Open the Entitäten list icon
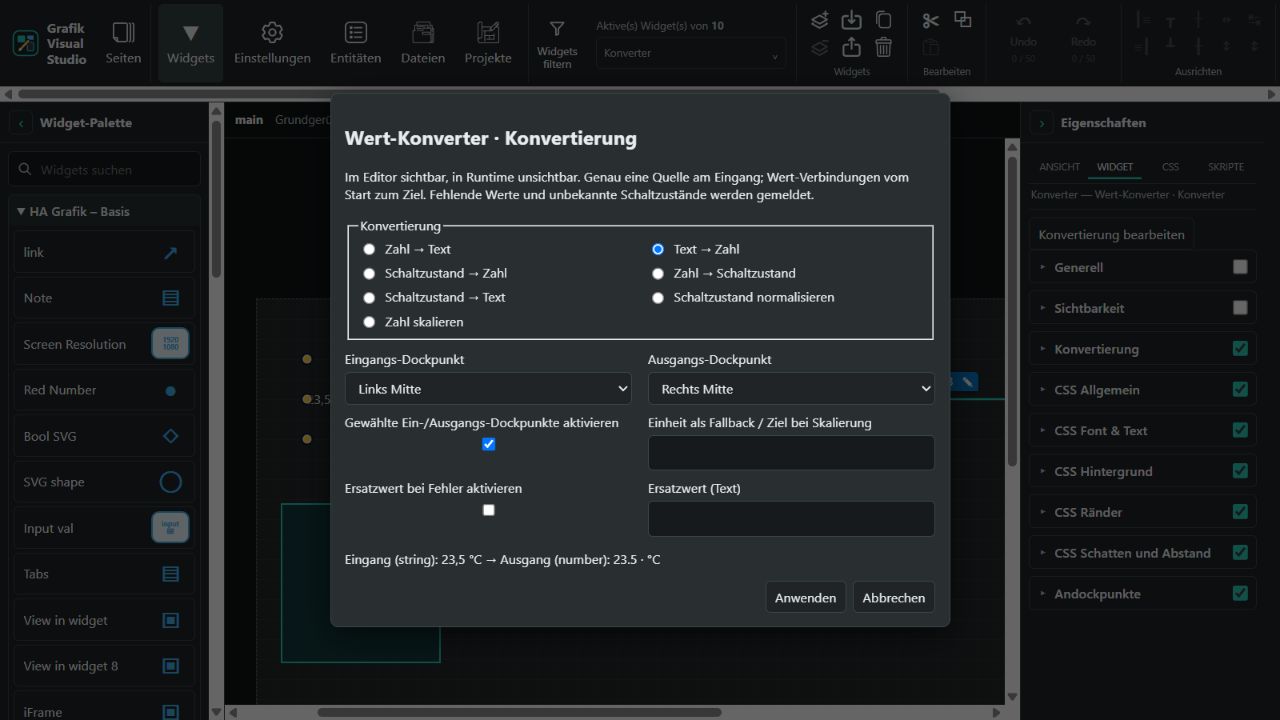 pos(355,42)
